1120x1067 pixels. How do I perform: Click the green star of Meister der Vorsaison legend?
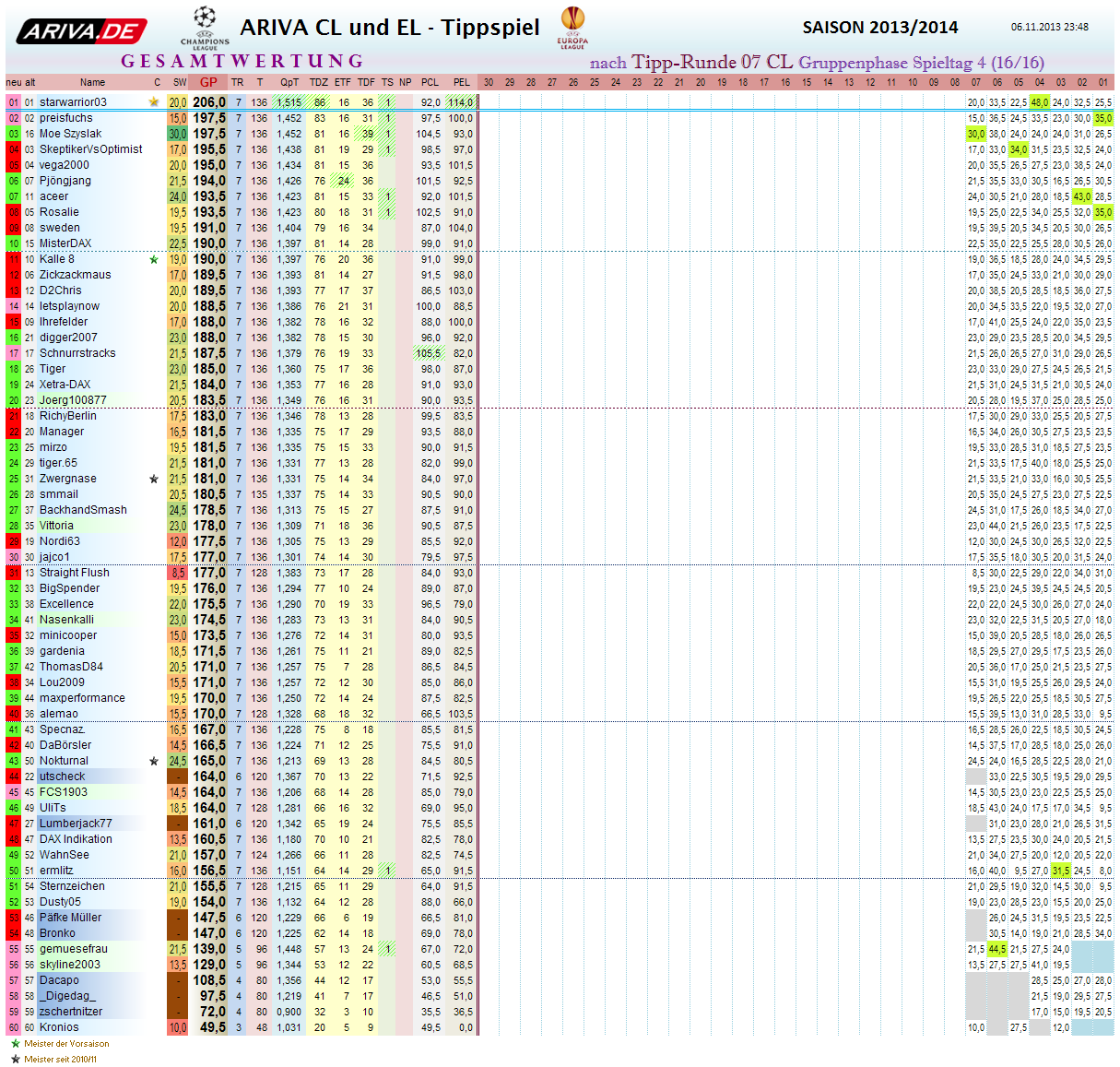(15, 1044)
